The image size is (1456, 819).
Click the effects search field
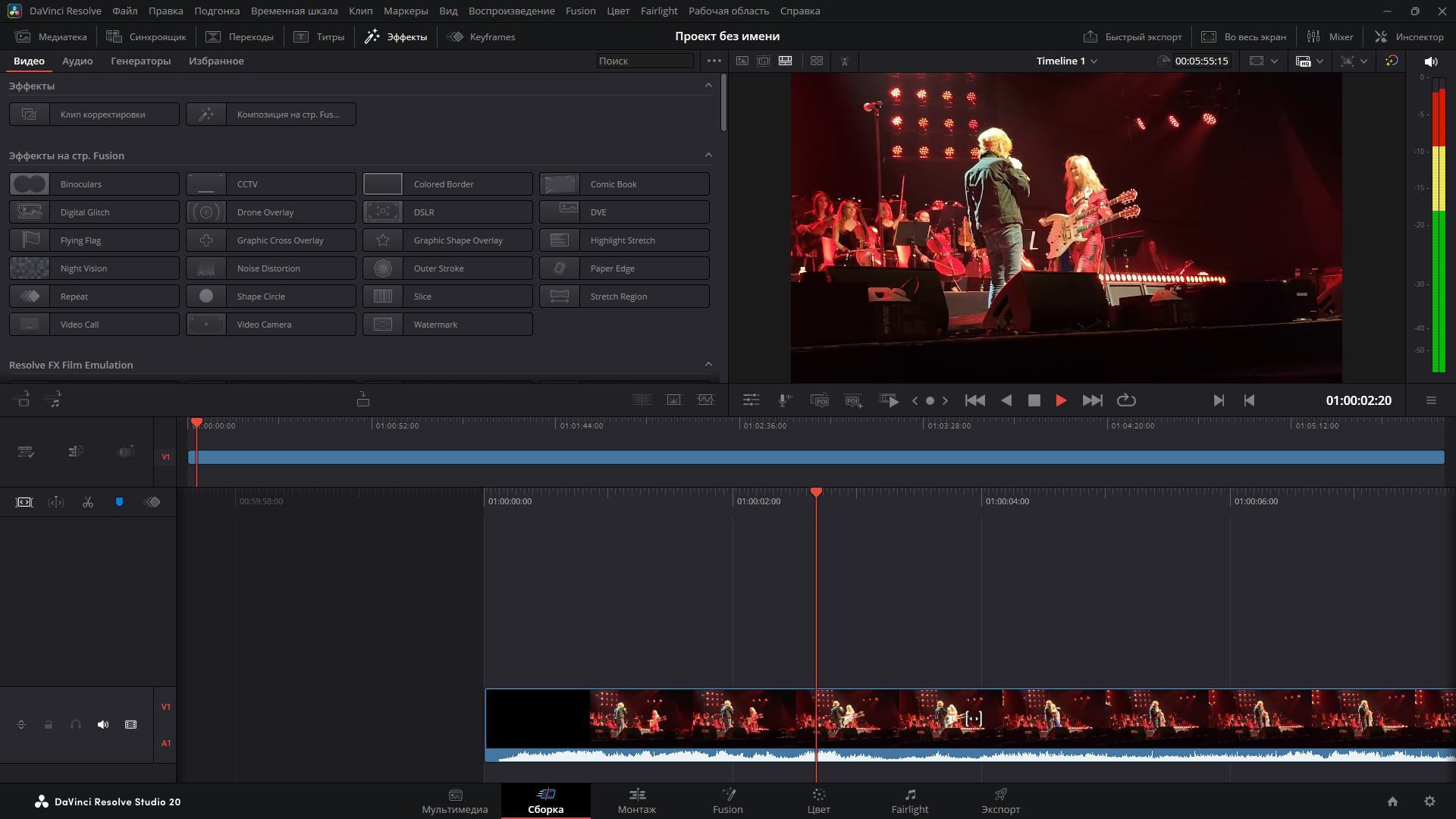tap(645, 61)
